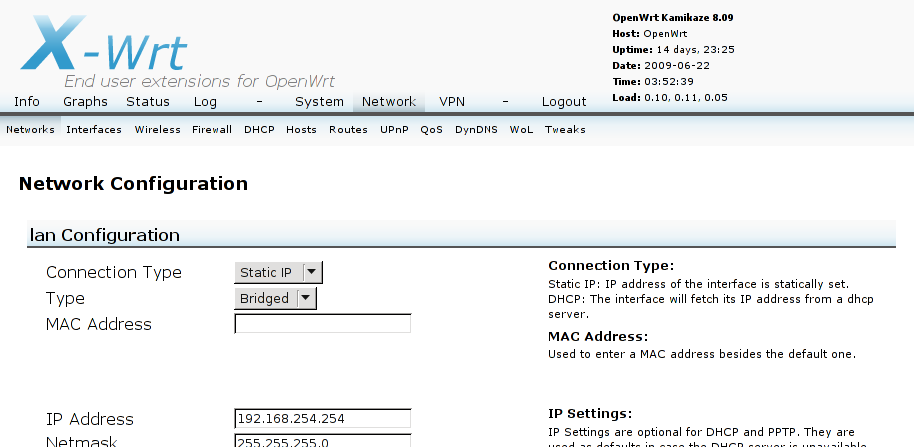The height and width of the screenshot is (447, 914).
Task: Open the Connection Type dropdown
Action: (279, 273)
